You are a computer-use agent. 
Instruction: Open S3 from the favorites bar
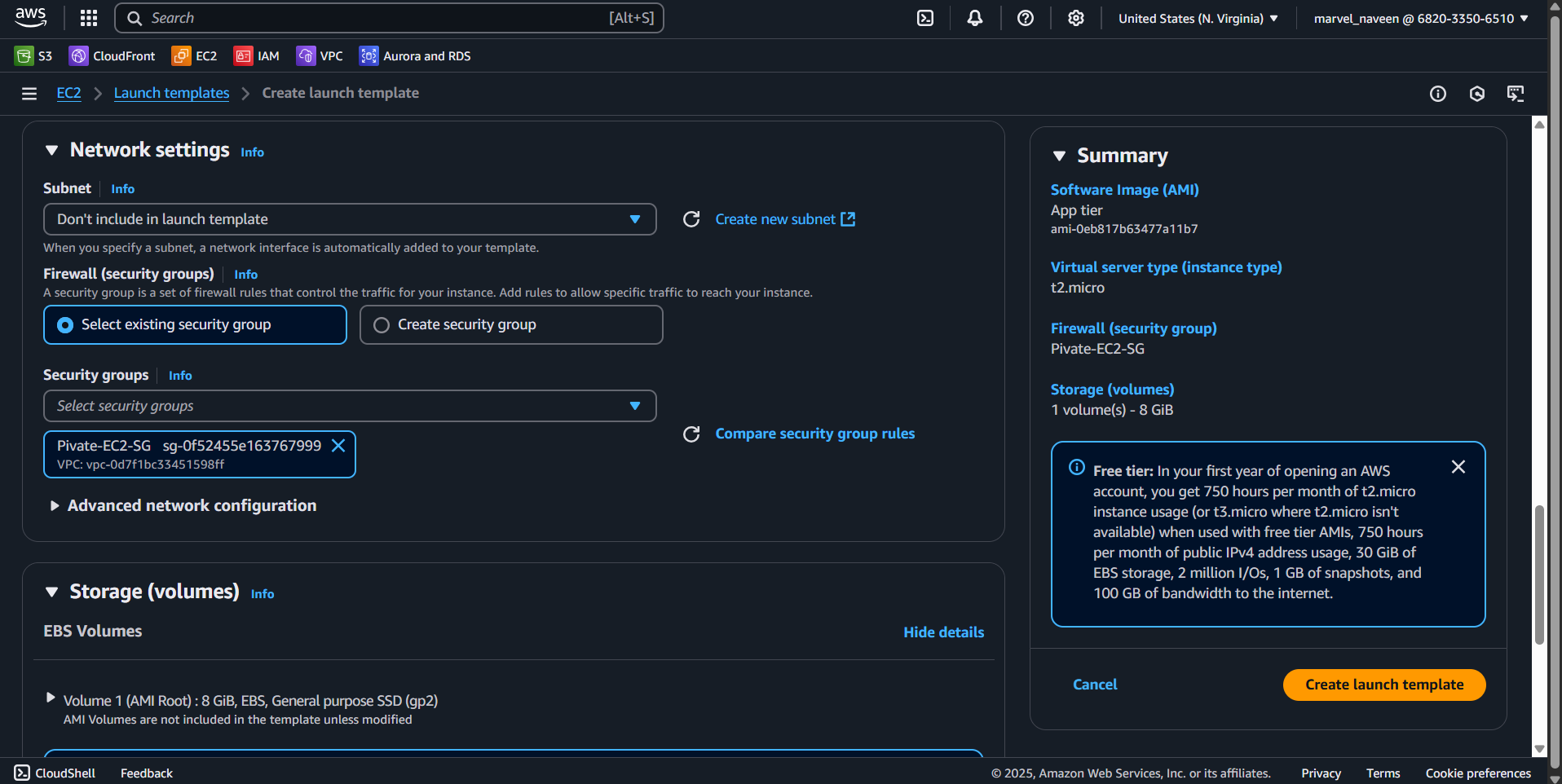(33, 55)
